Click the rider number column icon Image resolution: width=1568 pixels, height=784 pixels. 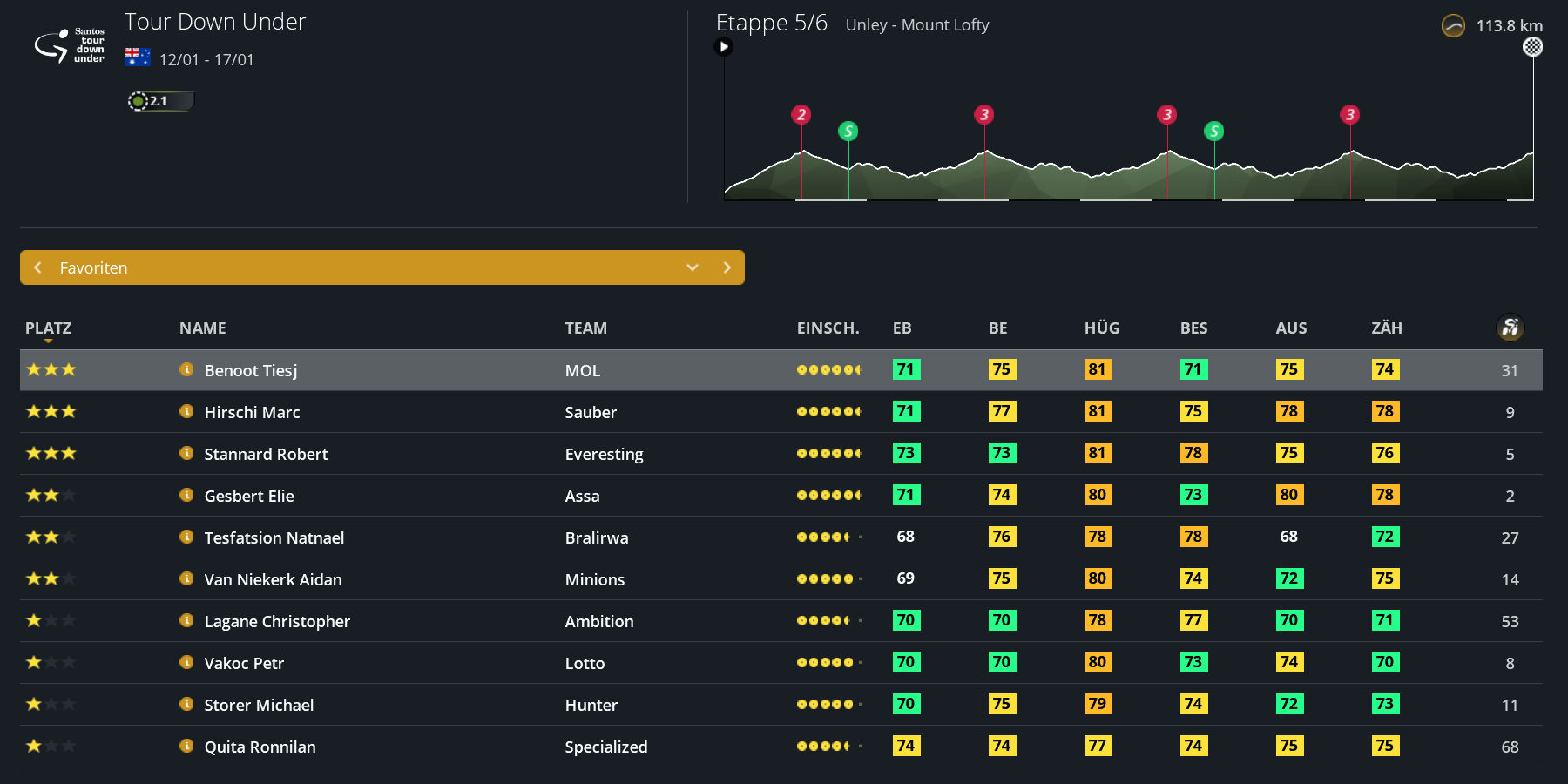pos(1510,328)
